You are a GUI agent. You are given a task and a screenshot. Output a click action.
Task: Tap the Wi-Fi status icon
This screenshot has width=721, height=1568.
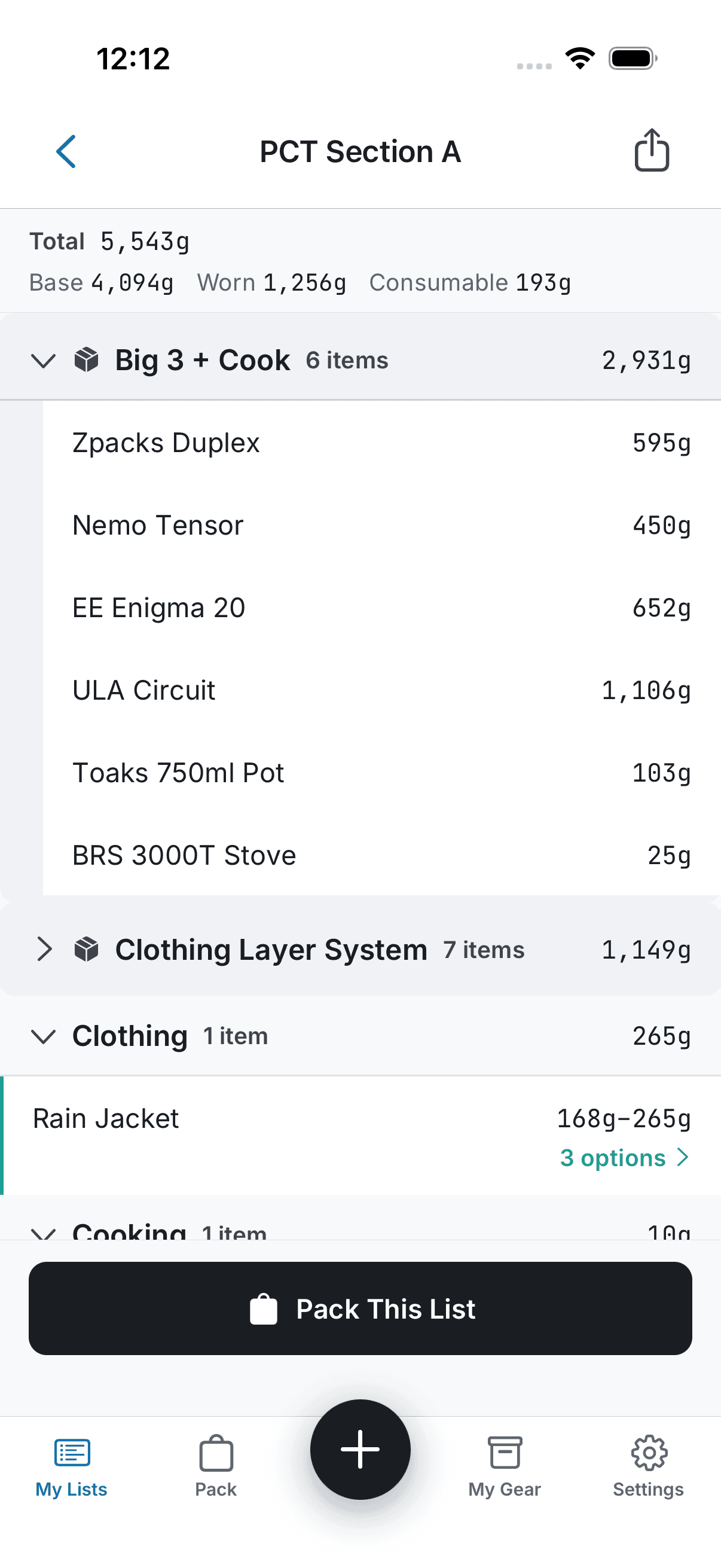click(580, 59)
